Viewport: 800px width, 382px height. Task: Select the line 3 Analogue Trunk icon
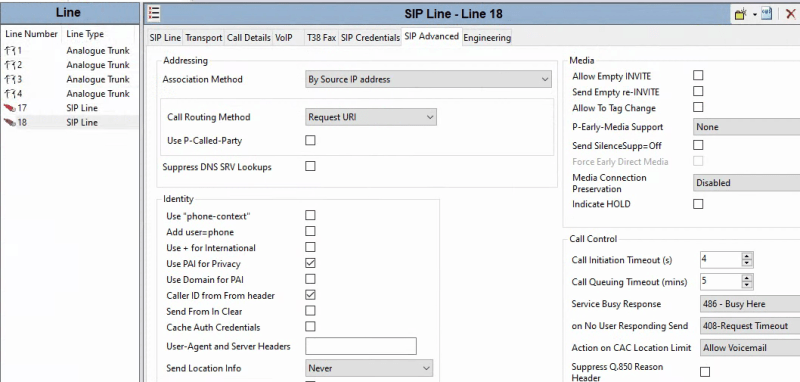(x=10, y=80)
